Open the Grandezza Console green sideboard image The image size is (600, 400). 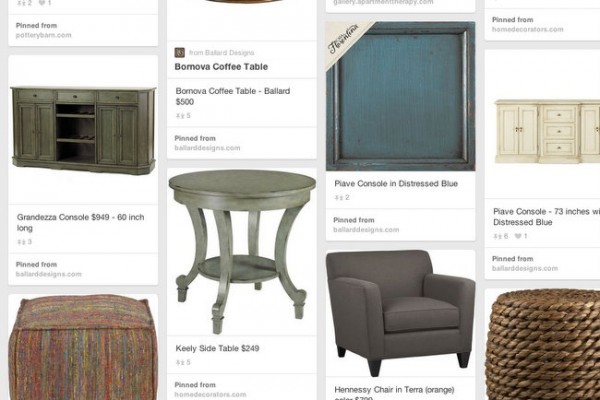(83, 130)
